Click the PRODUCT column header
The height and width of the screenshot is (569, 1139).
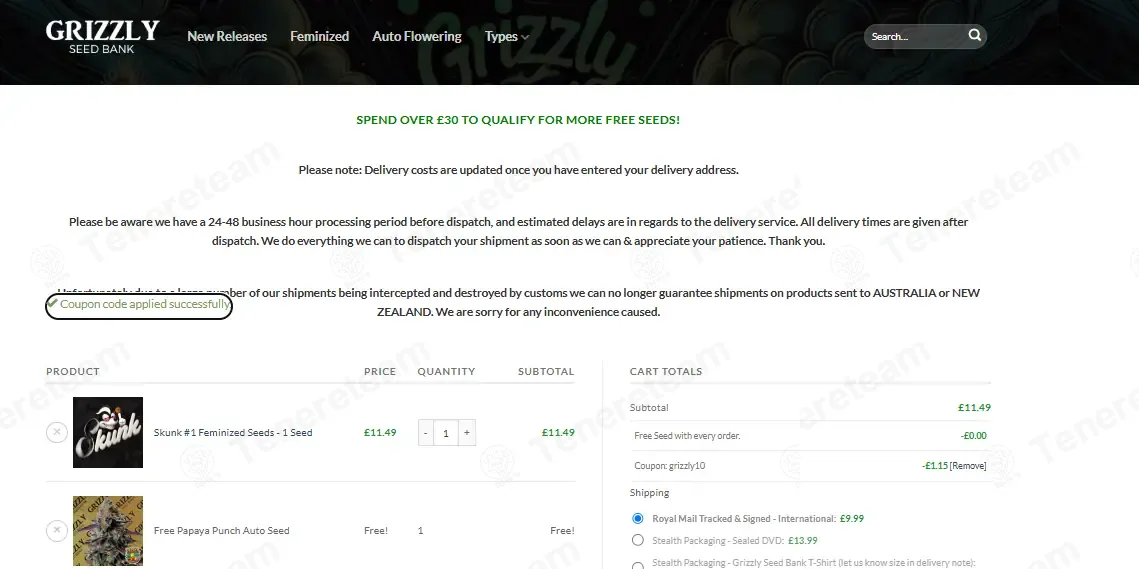click(x=73, y=371)
